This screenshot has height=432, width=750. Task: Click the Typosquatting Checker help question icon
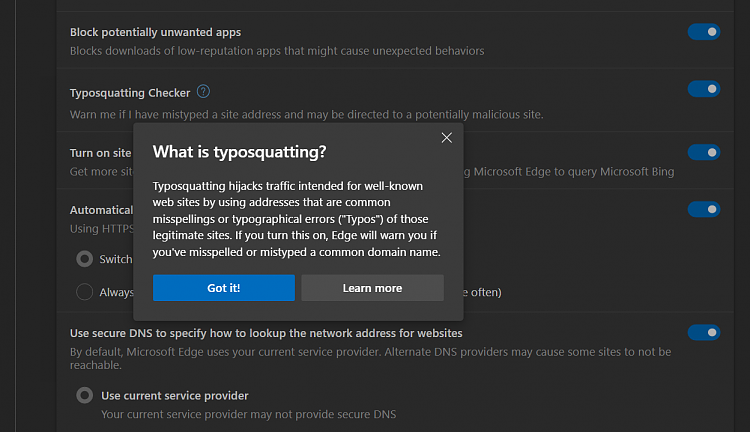click(203, 91)
